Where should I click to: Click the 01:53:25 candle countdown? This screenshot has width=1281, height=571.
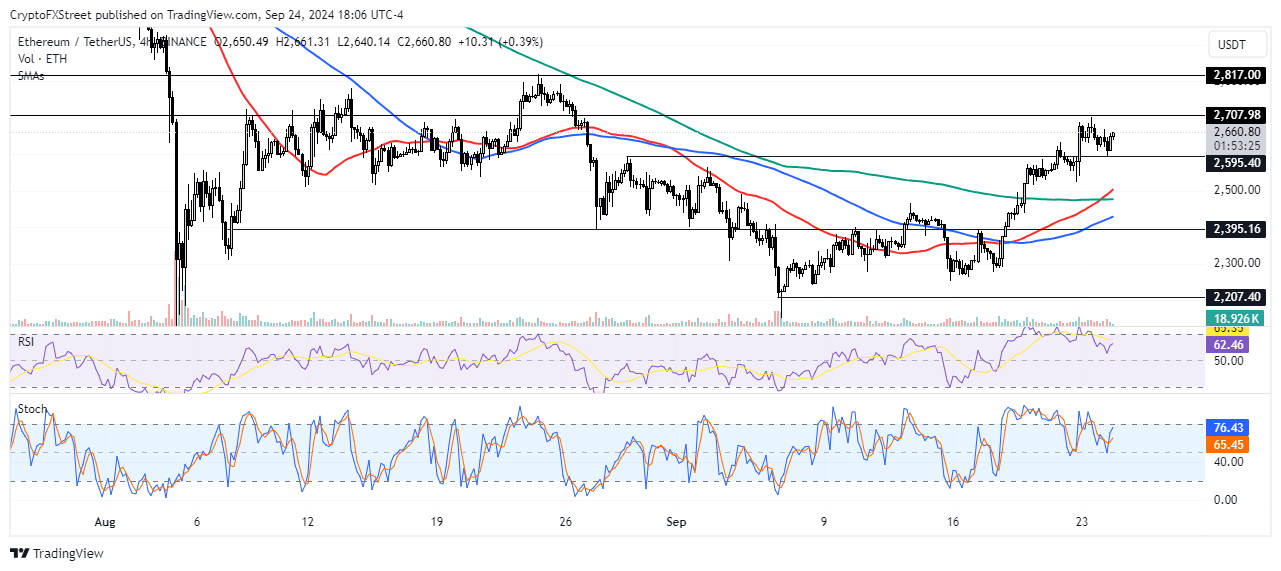(x=1236, y=144)
